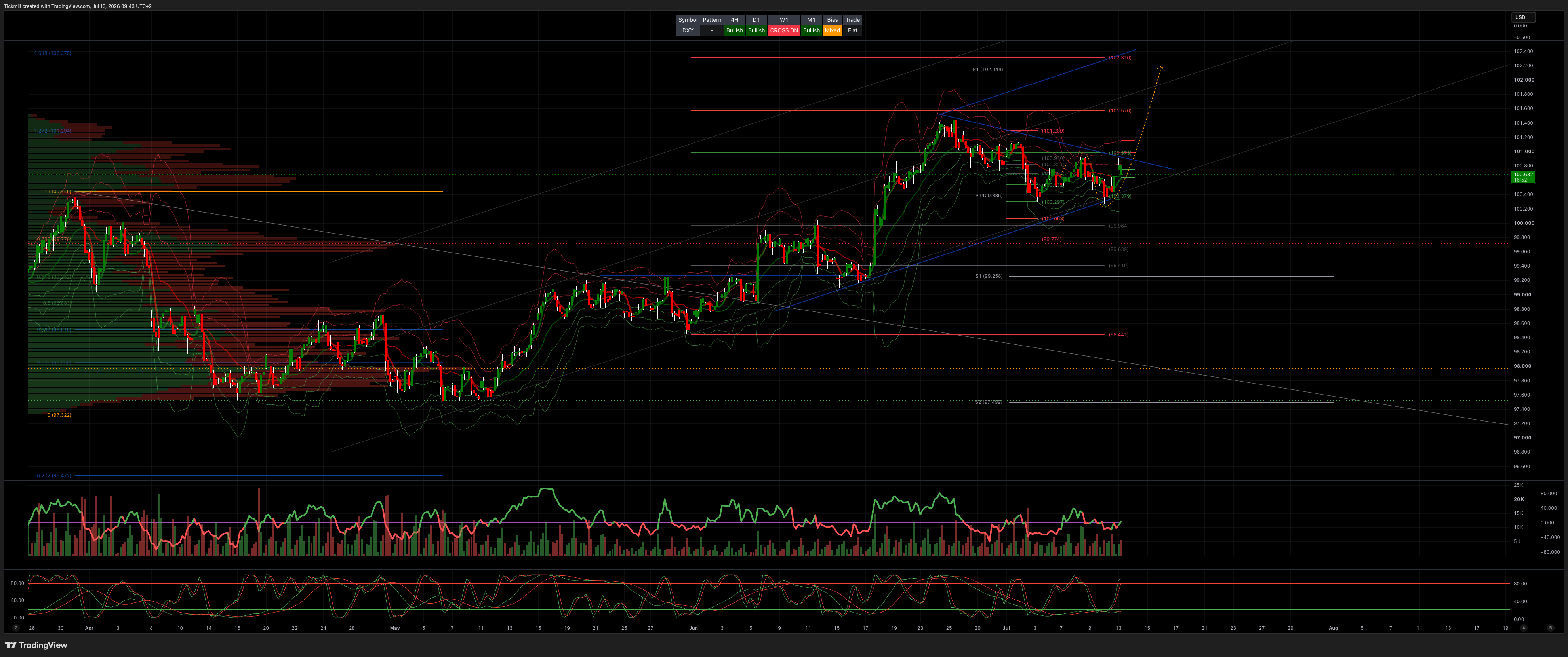
Task: Click the Bullish cell under M1
Action: click(x=812, y=30)
